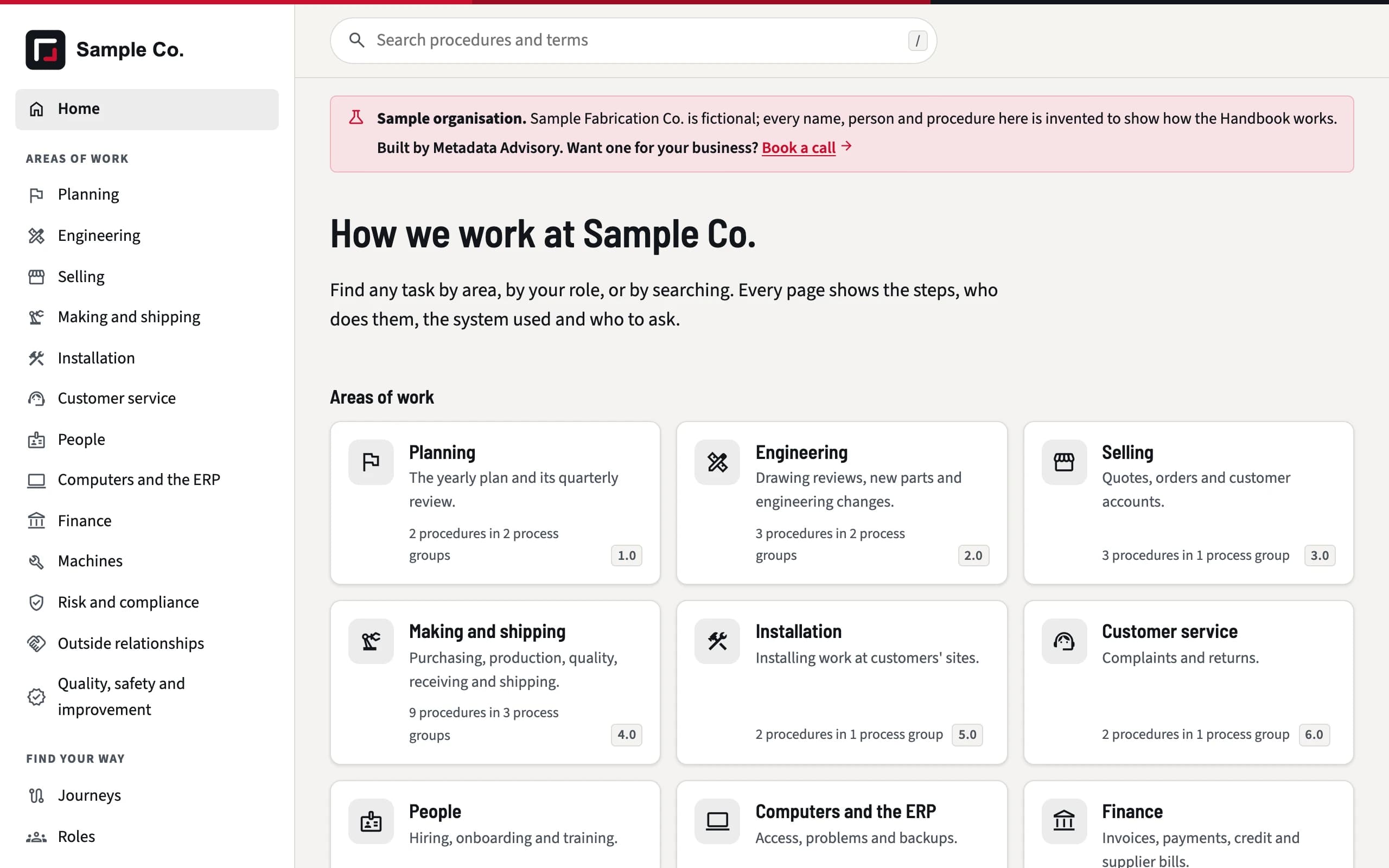Image resolution: width=1389 pixels, height=868 pixels.
Task: Click the Computers and the ERP laptop sidebar icon
Action: (36, 480)
